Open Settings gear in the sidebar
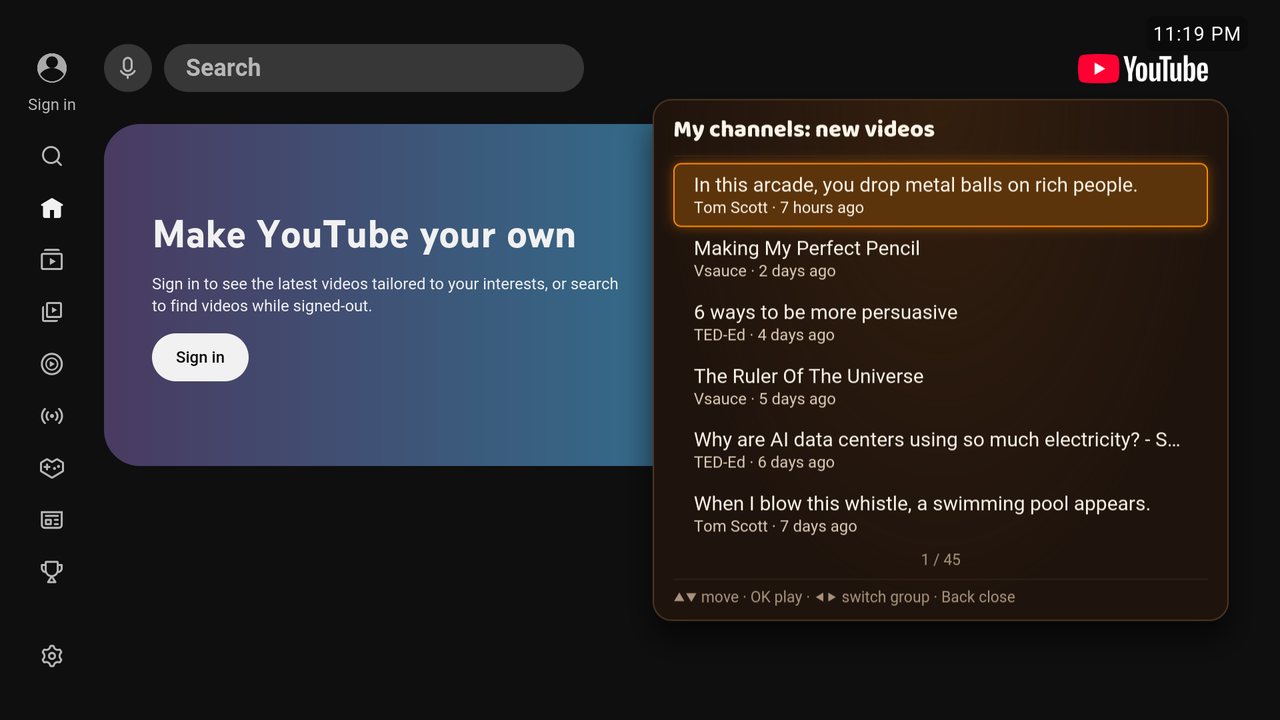The width and height of the screenshot is (1280, 720). [52, 656]
